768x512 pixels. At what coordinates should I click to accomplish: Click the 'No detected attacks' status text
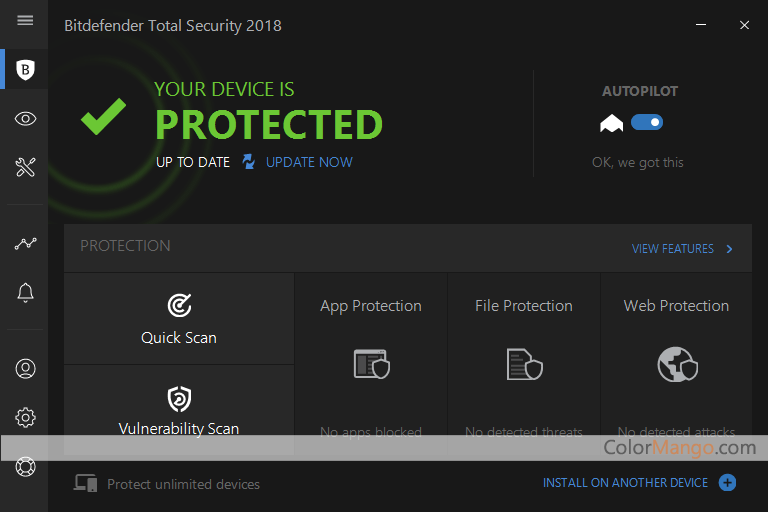pos(676,432)
